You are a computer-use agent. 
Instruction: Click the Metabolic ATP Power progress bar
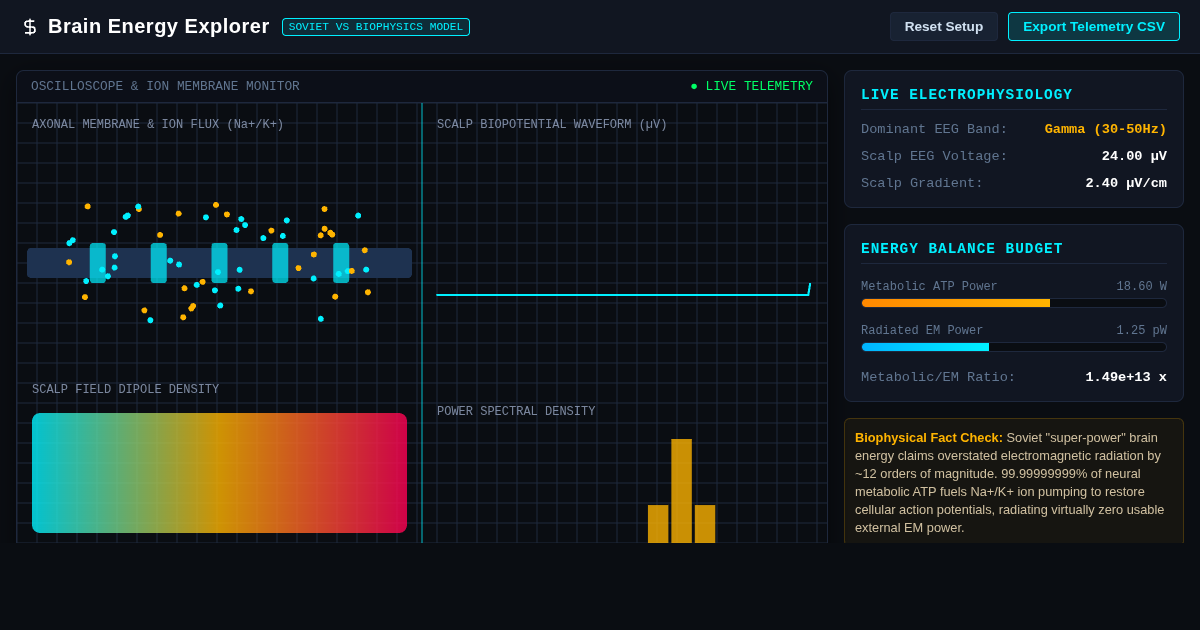click(1014, 303)
